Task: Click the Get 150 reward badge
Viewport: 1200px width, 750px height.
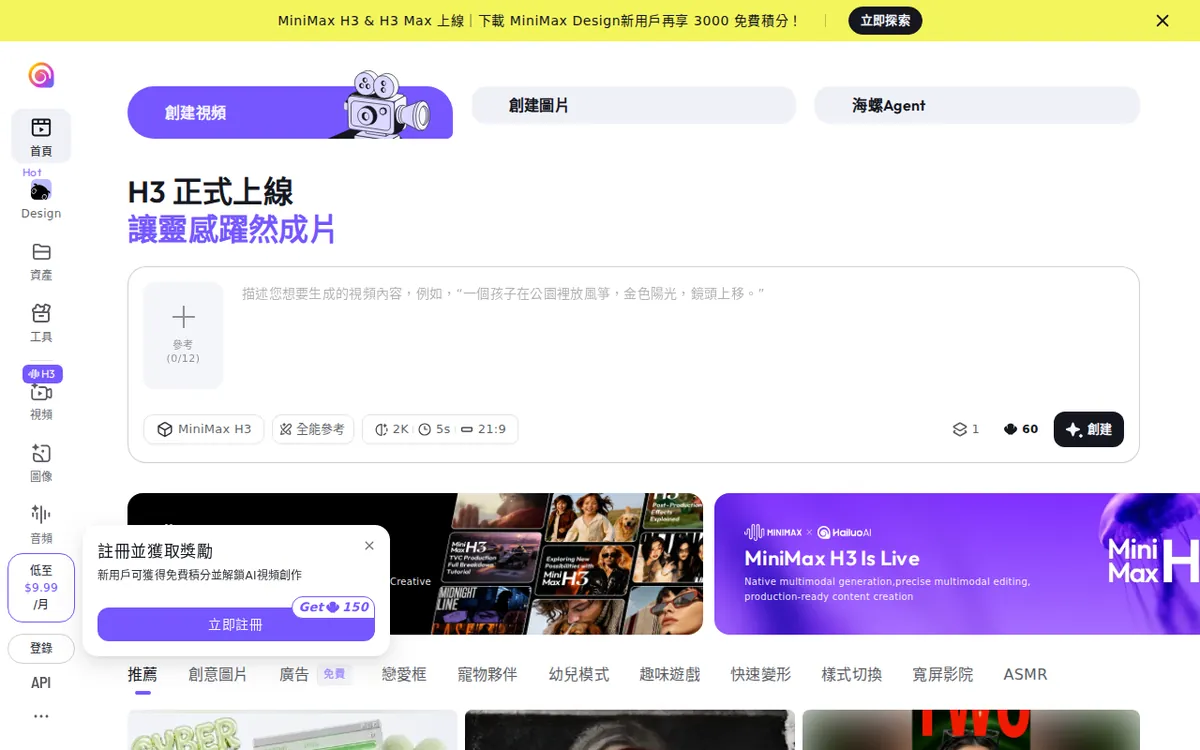Action: tap(334, 607)
